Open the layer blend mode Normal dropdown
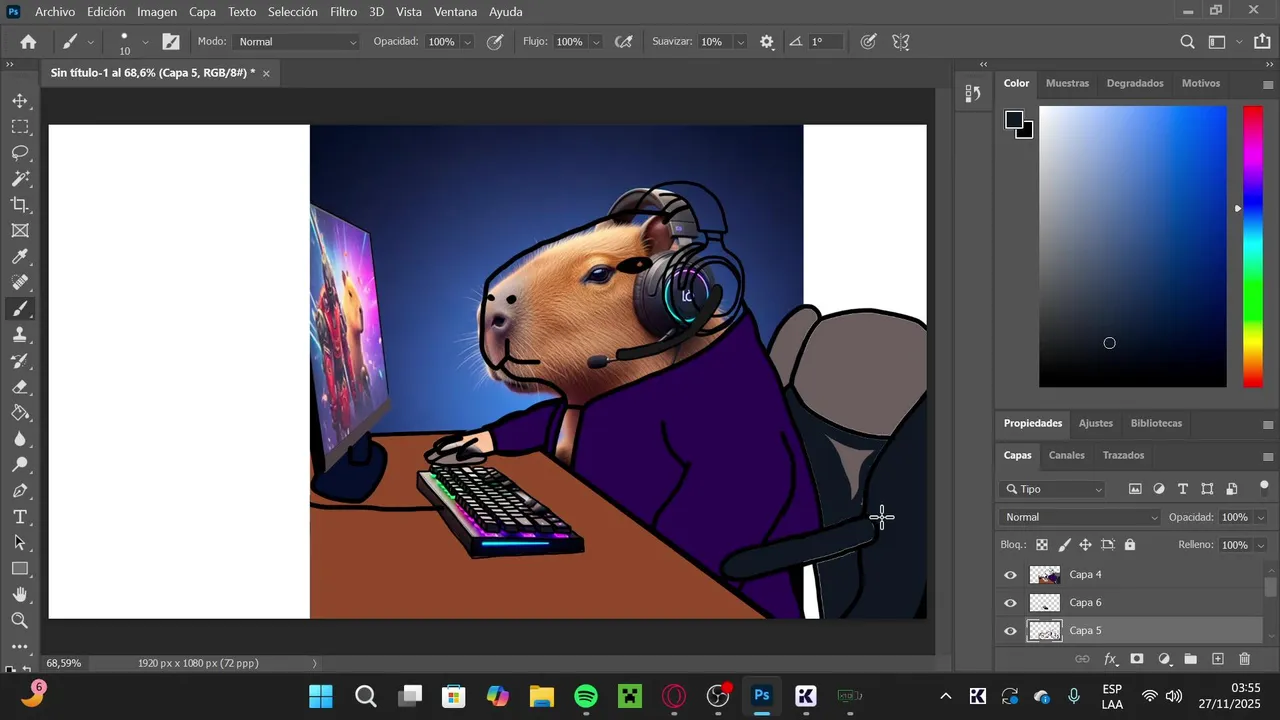1280x720 pixels. pos(1080,517)
